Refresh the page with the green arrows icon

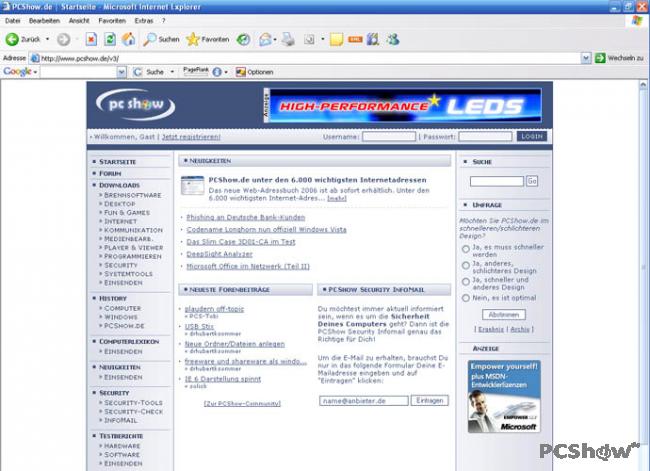[x=110, y=39]
